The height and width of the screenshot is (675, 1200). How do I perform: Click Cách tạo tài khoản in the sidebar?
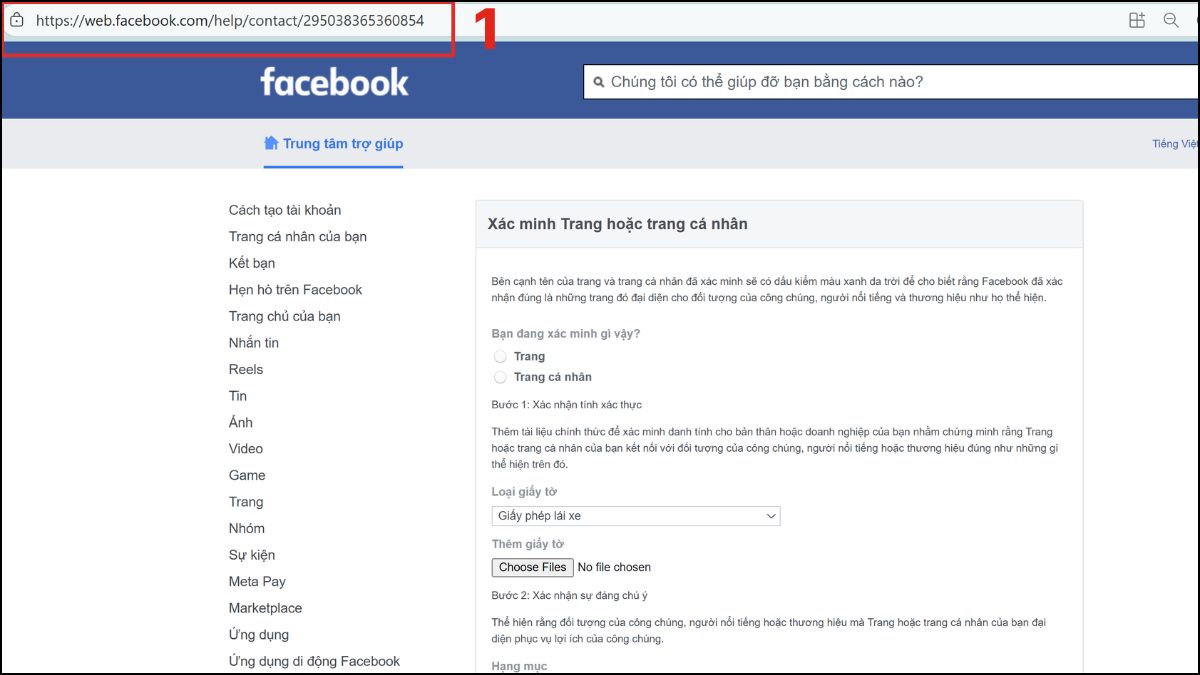pyautogui.click(x=283, y=210)
